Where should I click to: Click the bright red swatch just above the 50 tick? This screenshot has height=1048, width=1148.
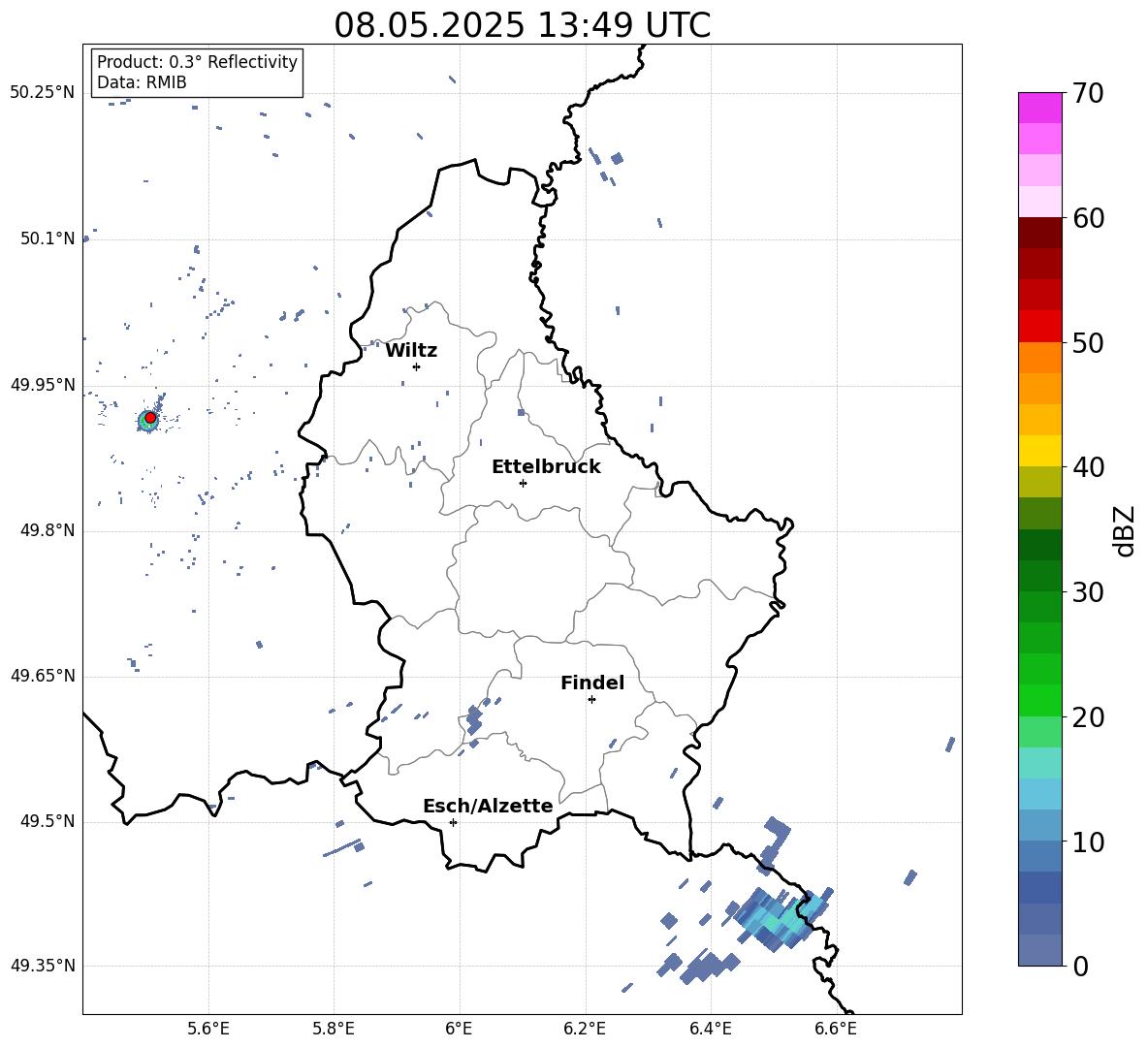(1039, 327)
